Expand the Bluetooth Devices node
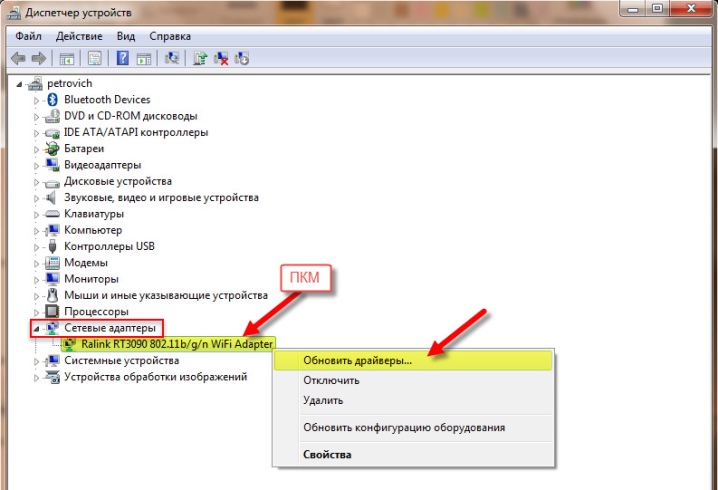The image size is (718, 490). [37, 100]
